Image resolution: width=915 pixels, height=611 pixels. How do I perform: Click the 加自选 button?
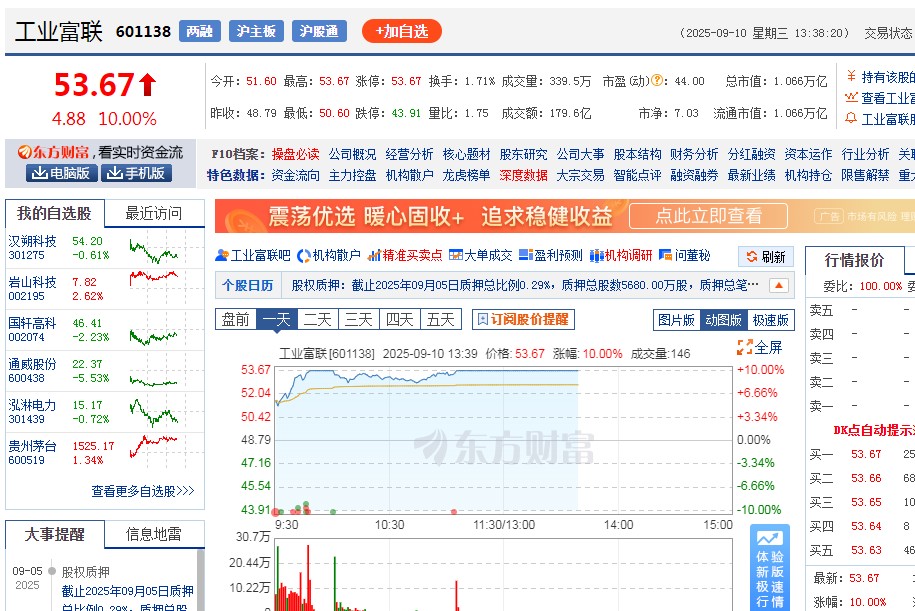pyautogui.click(x=399, y=31)
